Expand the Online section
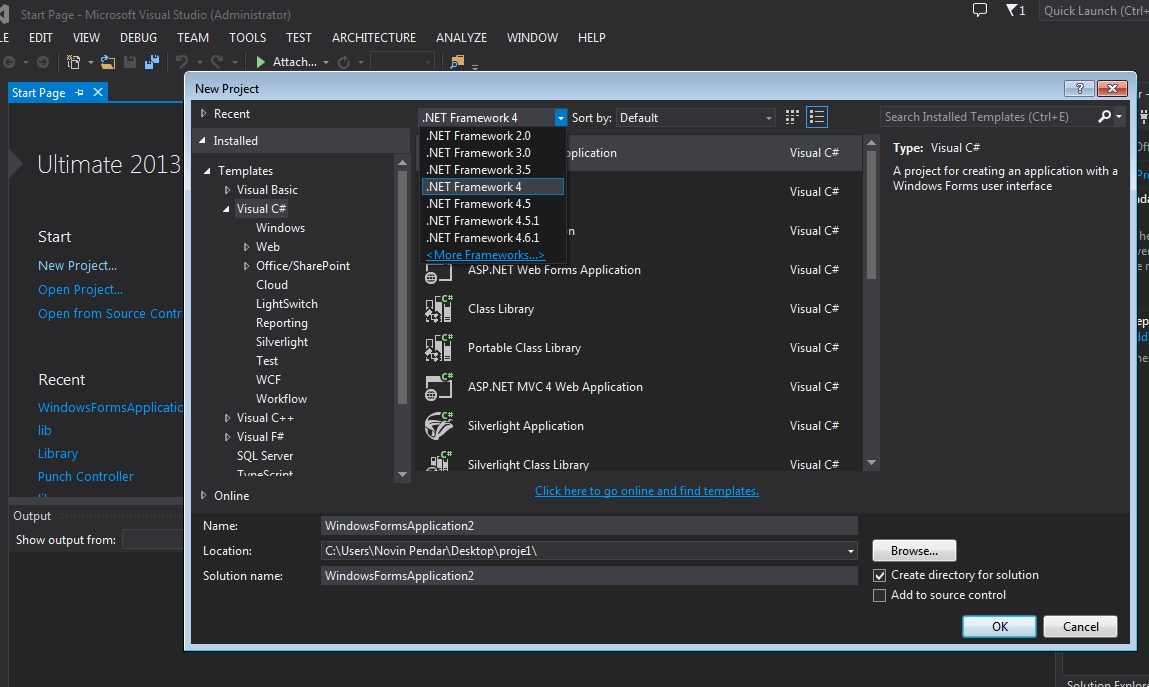Viewport: 1149px width, 687px height. click(x=204, y=495)
